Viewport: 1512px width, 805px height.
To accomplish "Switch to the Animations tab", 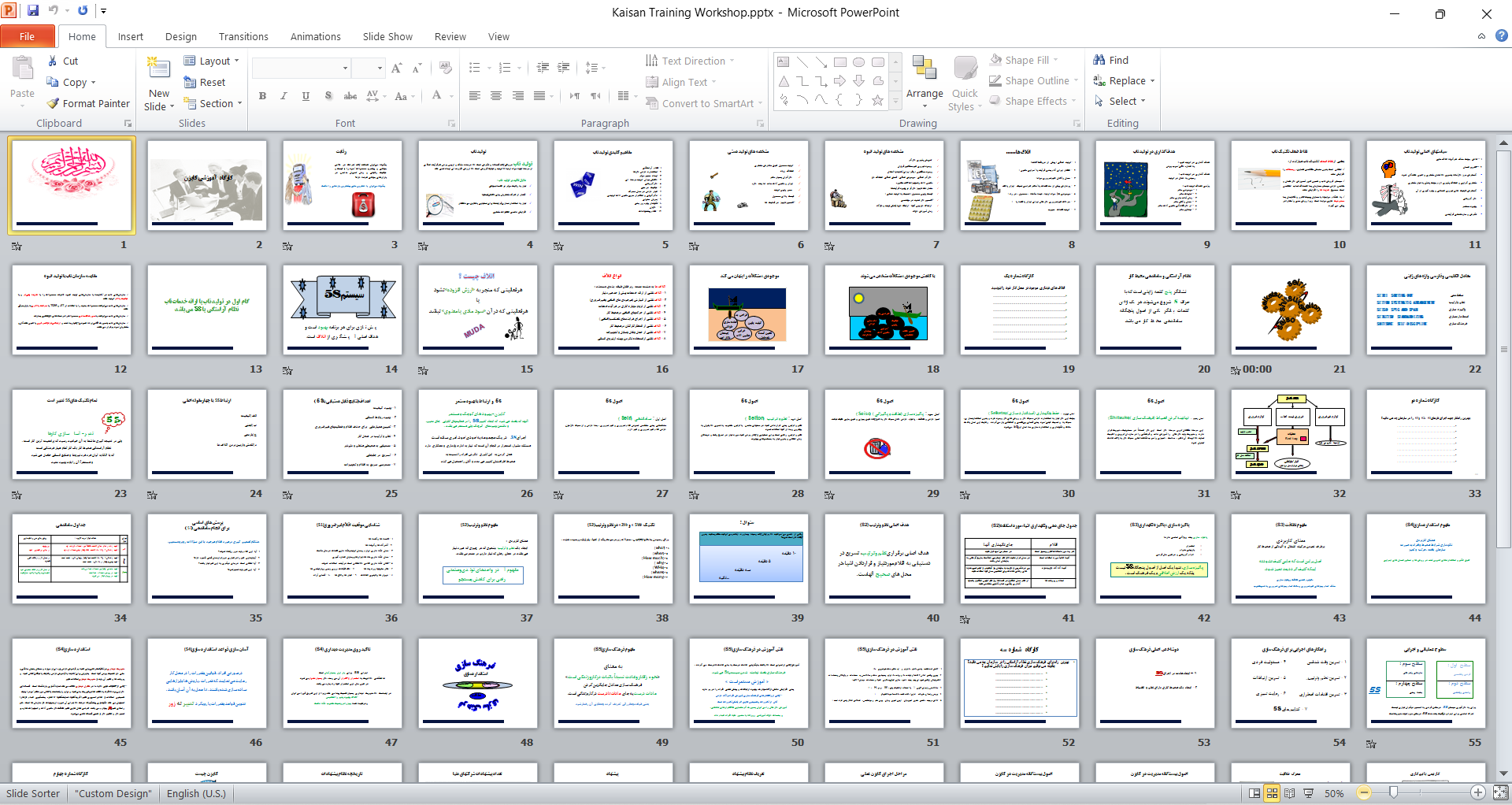I will coord(315,36).
